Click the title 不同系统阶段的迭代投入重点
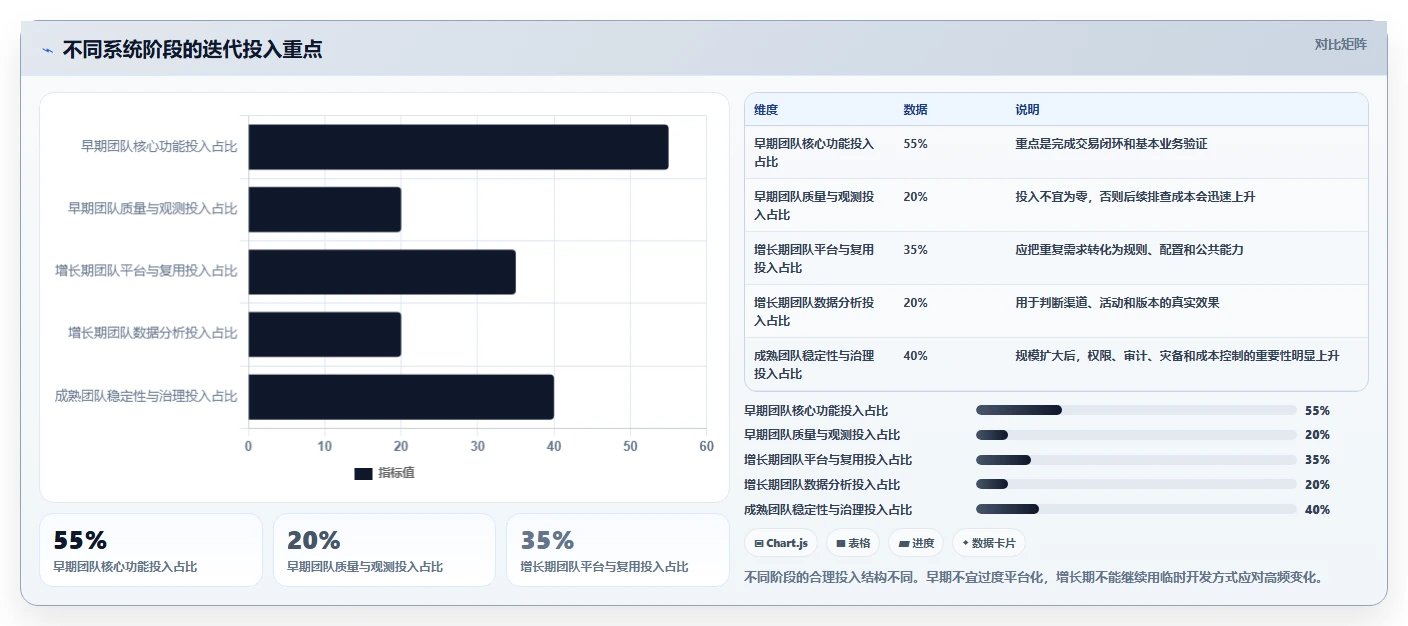Viewport: 1408px width, 626px height. coord(192,50)
